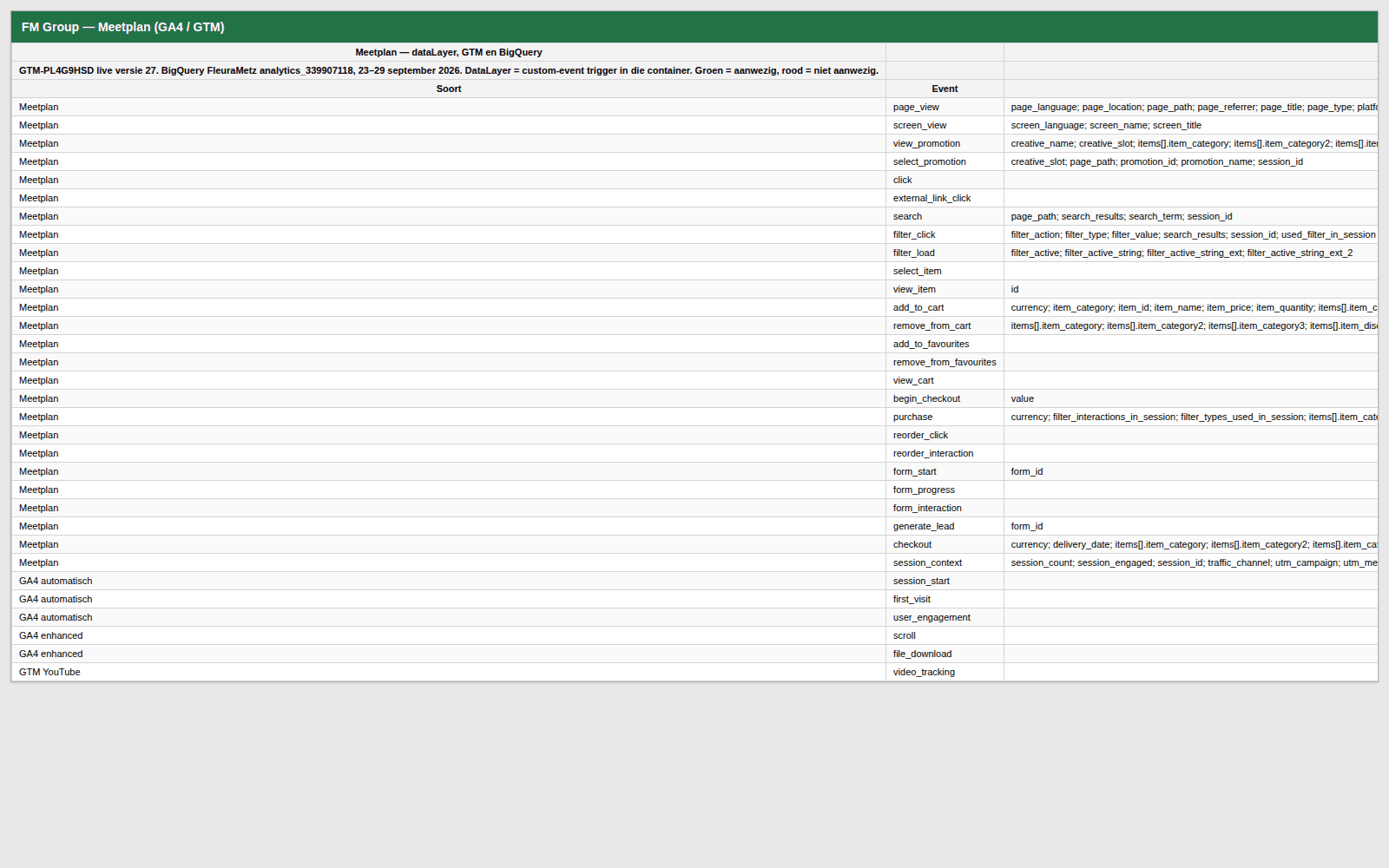The width and height of the screenshot is (1389, 868).
Task: Select the filter_click event cell
Action: (945, 234)
